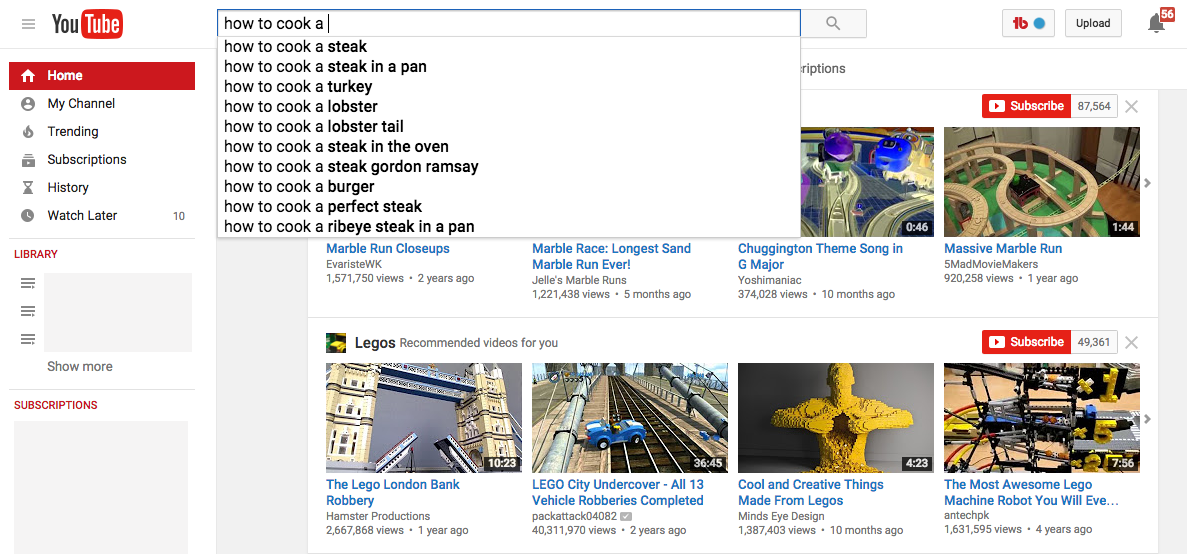Viewport: 1187px width, 554px height.
Task: Expand the library with Show more
Action: coord(79,366)
